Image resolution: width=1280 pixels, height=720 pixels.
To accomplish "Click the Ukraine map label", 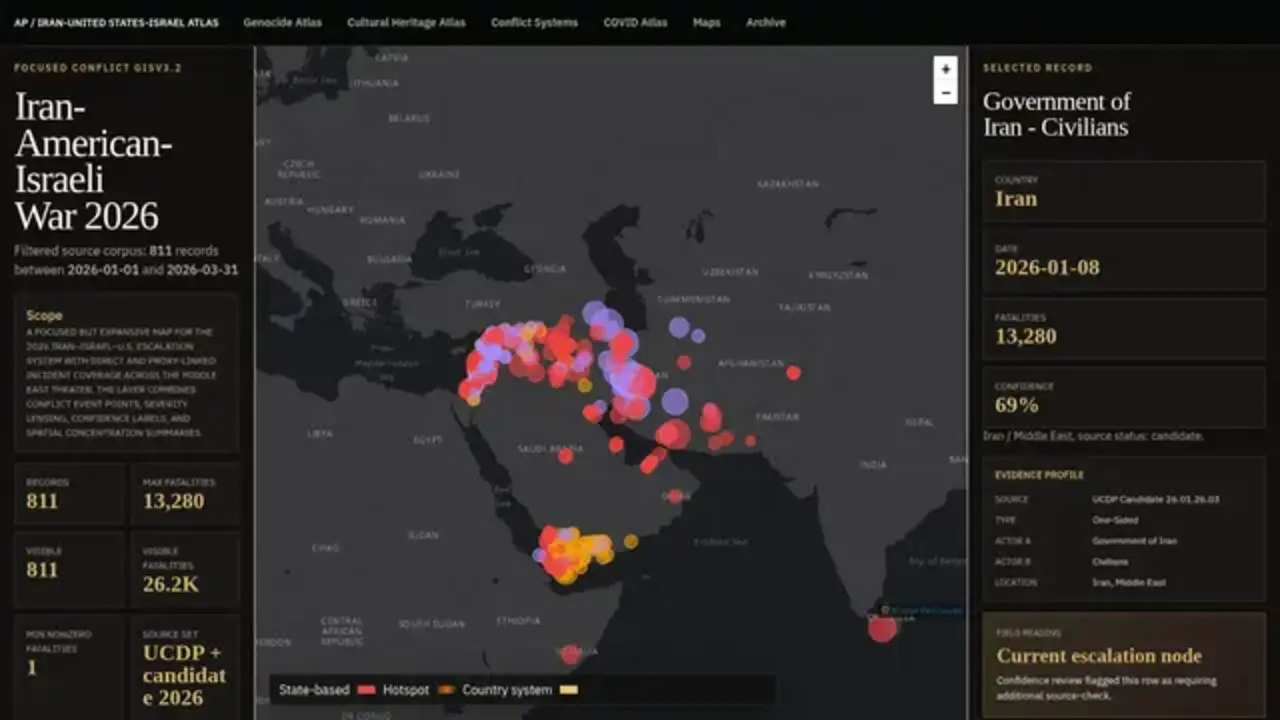I will coord(439,174).
